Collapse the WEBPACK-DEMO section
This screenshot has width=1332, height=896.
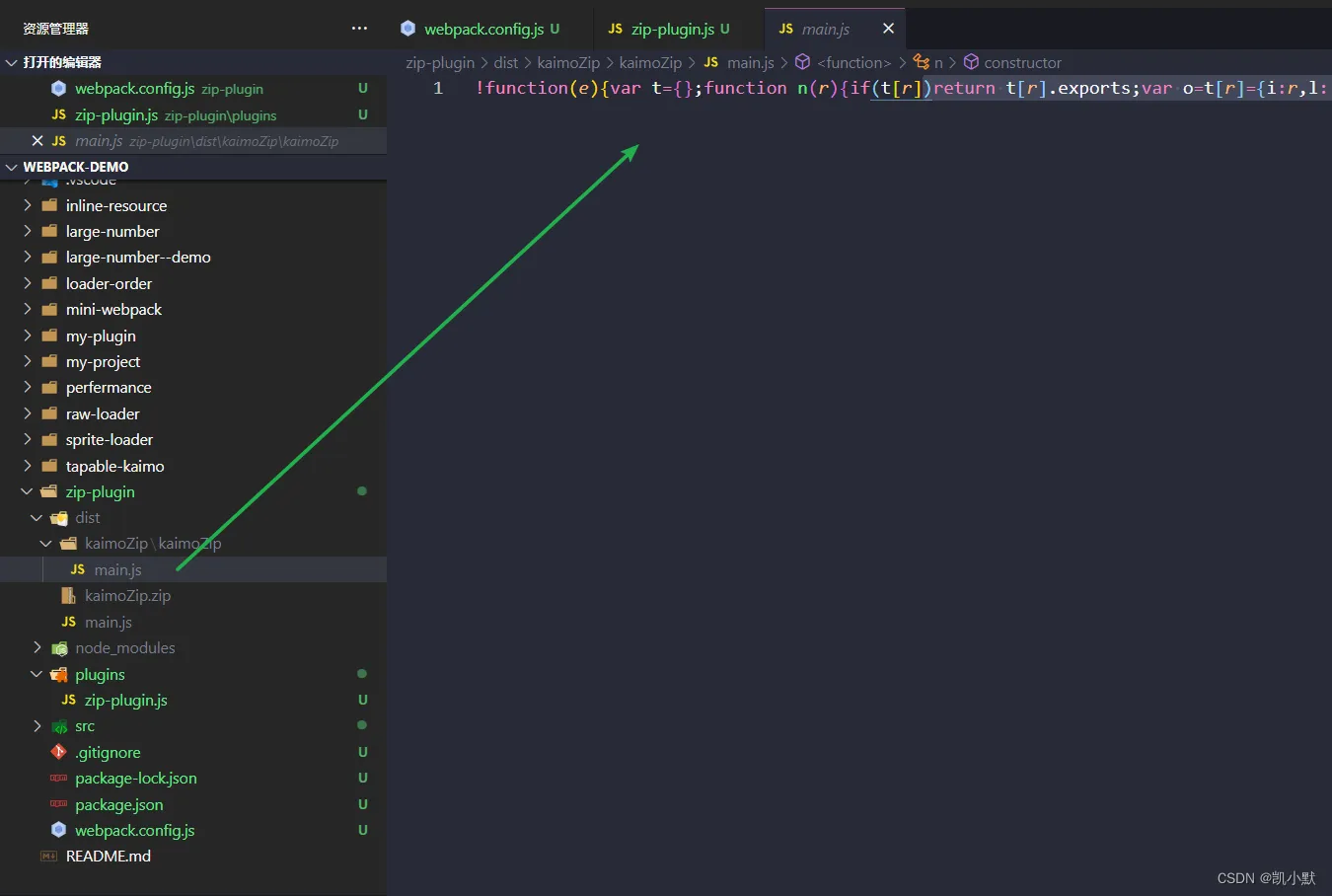point(12,167)
